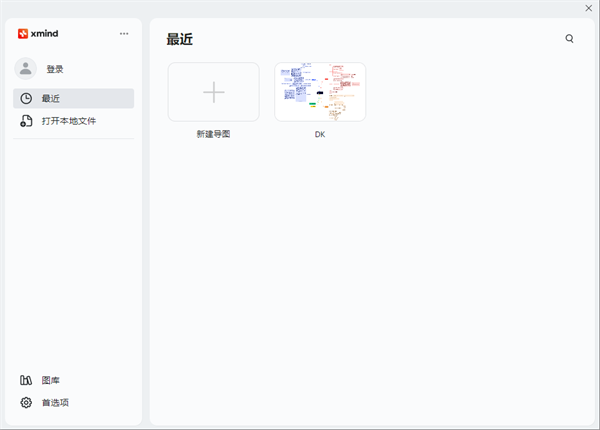
Task: Open the 首选项 preferences label
Action: 55,402
